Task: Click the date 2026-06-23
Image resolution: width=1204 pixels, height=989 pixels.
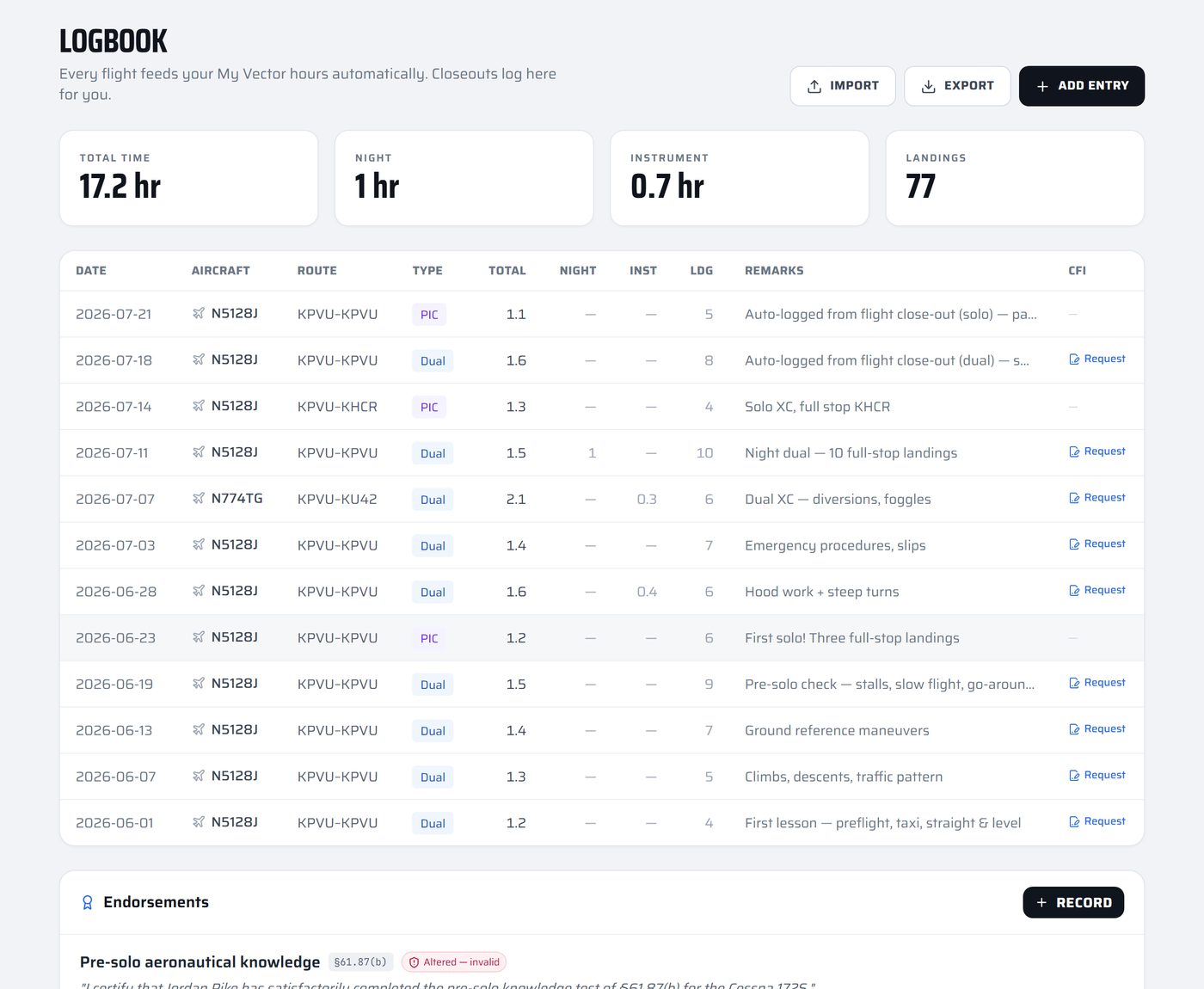Action: point(115,638)
